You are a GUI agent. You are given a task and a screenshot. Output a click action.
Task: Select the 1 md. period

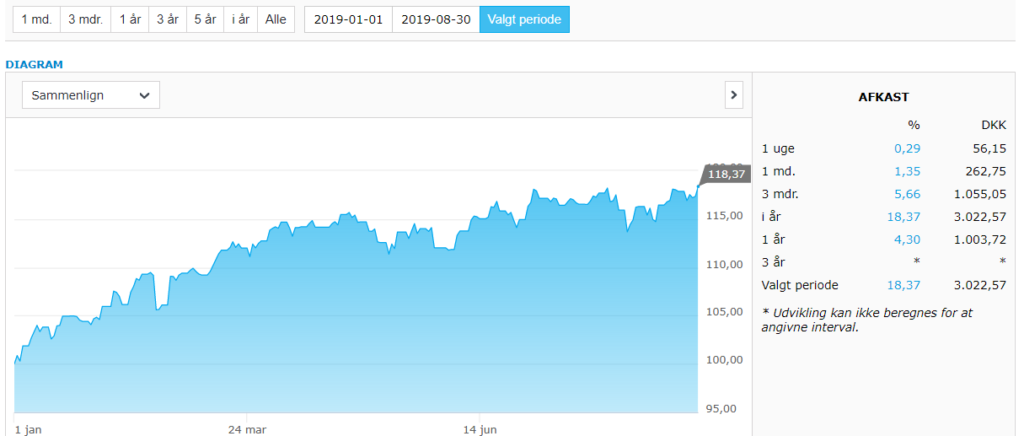click(37, 20)
